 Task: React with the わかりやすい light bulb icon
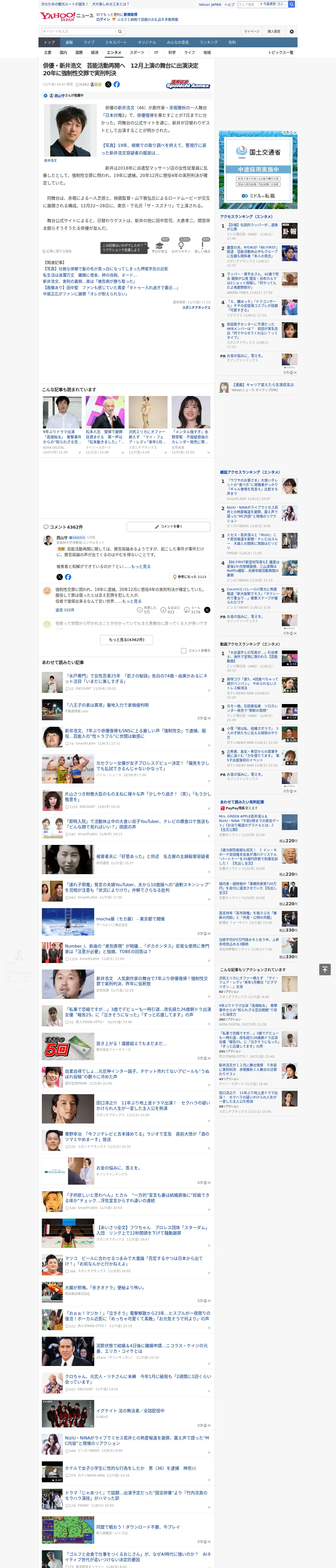click(181, 245)
